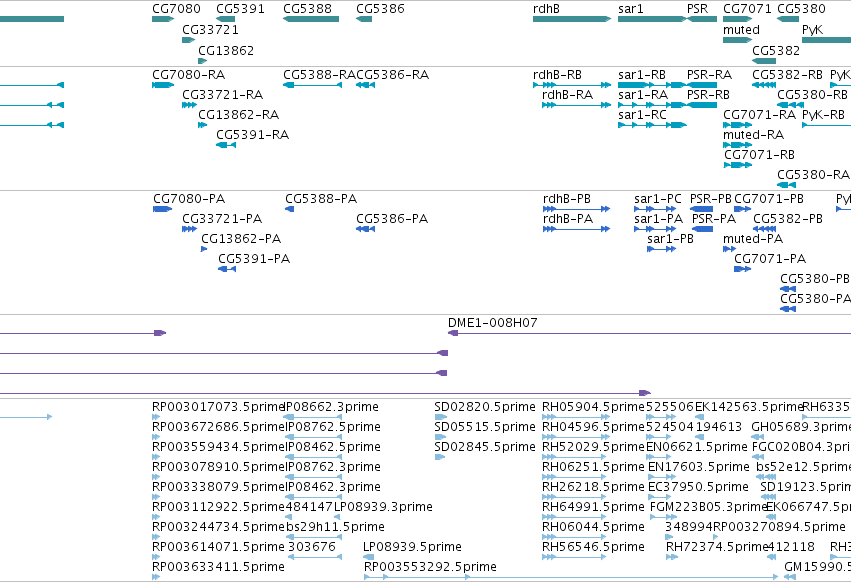Select CG13862-PA in the protein track
Screen dimensions: 851x582
[204, 250]
